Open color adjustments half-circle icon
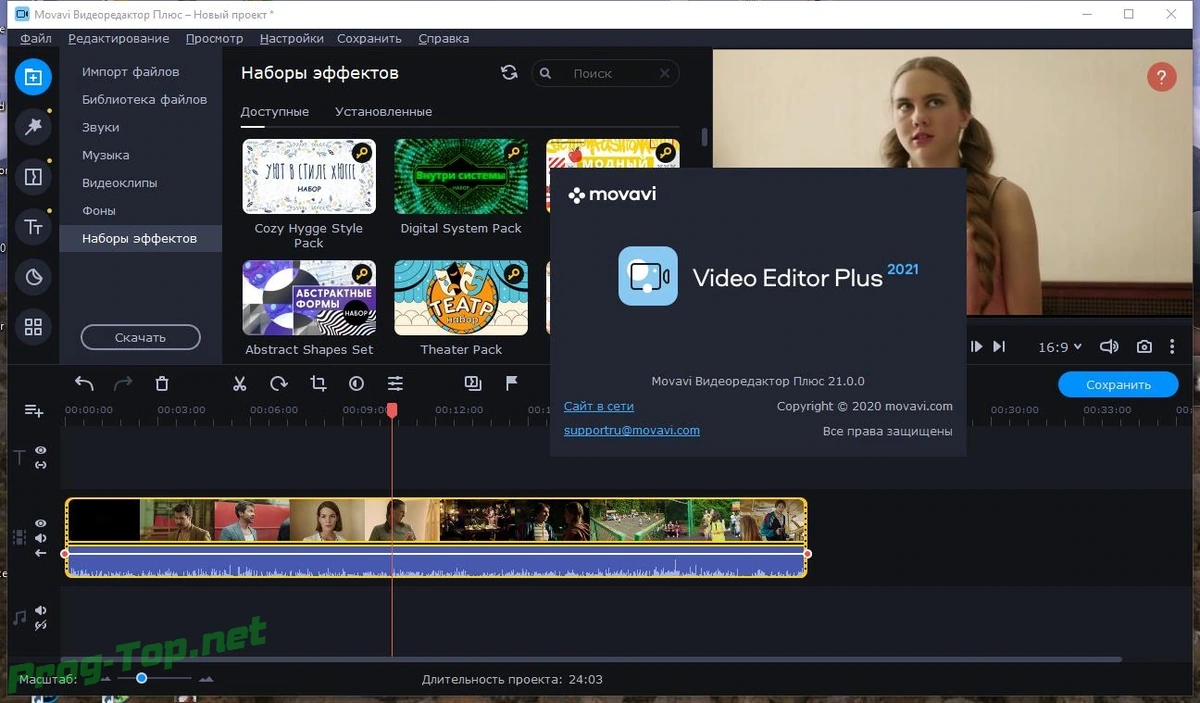The image size is (1200, 703). 356,383
